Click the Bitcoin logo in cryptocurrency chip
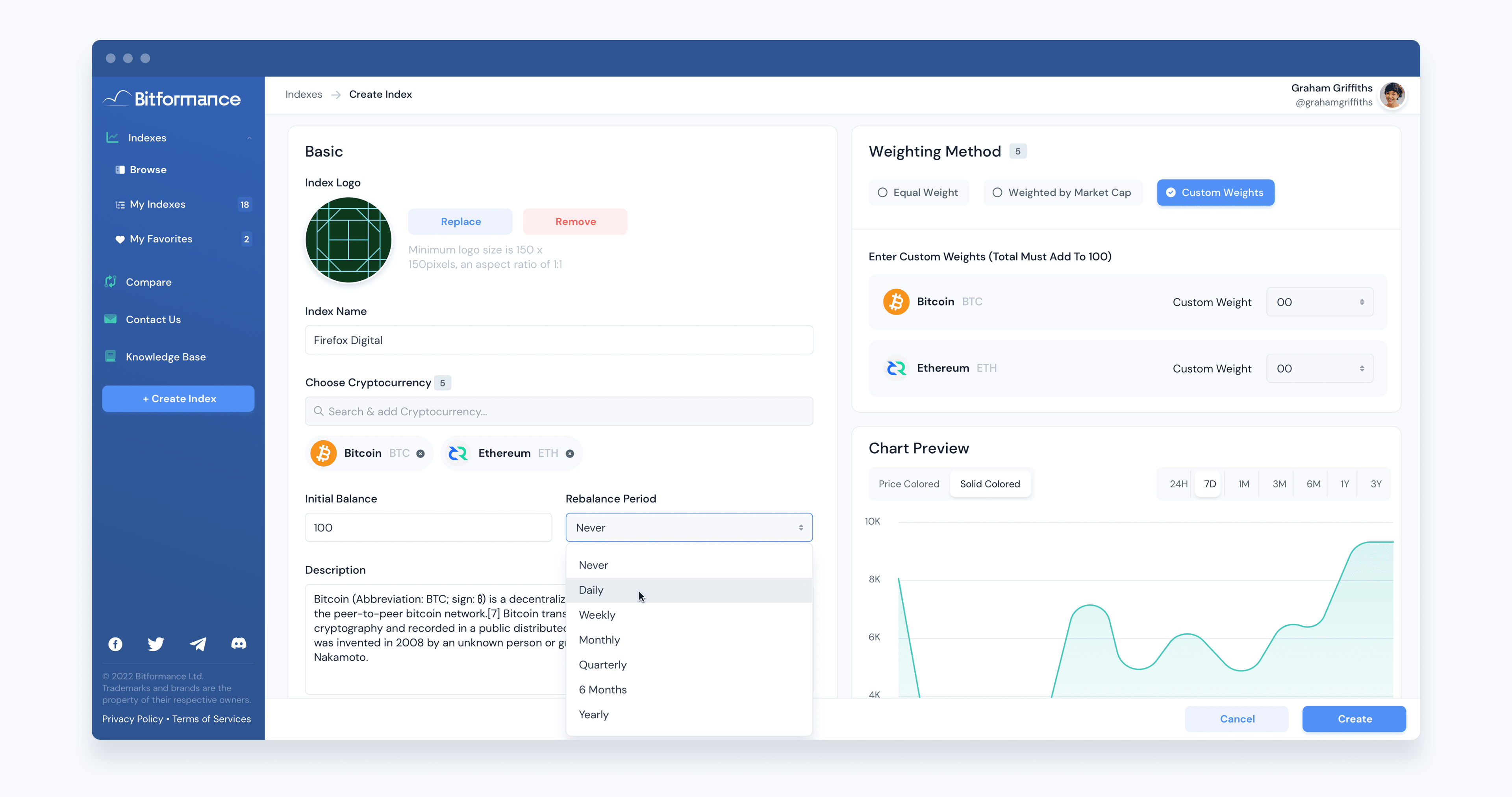Screen dimensions: 1512x797 point(323,453)
